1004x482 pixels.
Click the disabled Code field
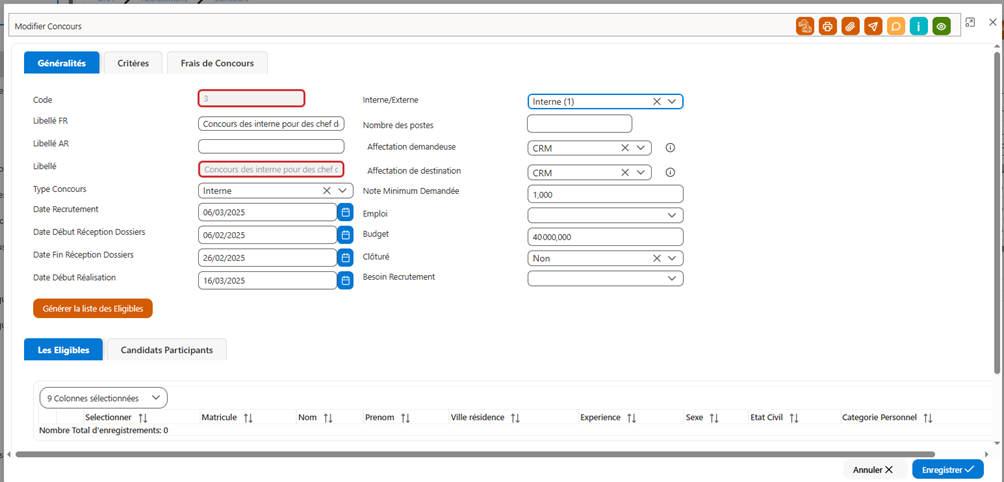coord(252,99)
